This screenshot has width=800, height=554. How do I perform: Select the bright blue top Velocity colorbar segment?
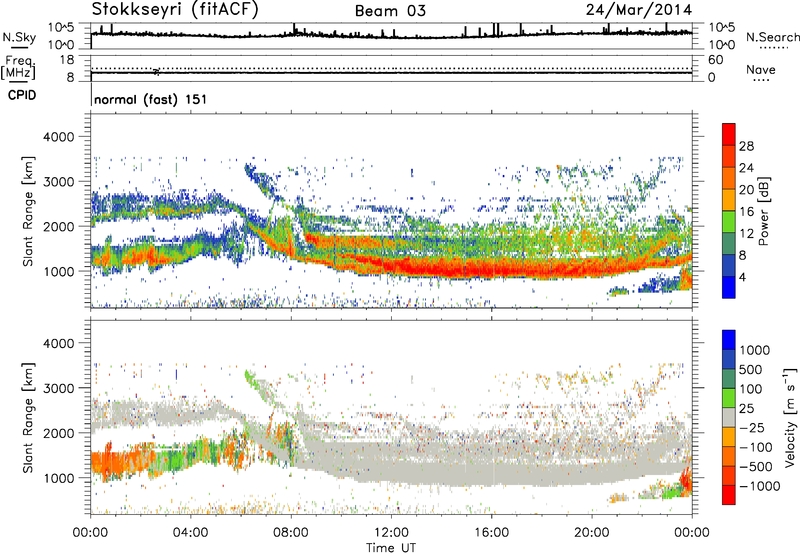click(729, 340)
